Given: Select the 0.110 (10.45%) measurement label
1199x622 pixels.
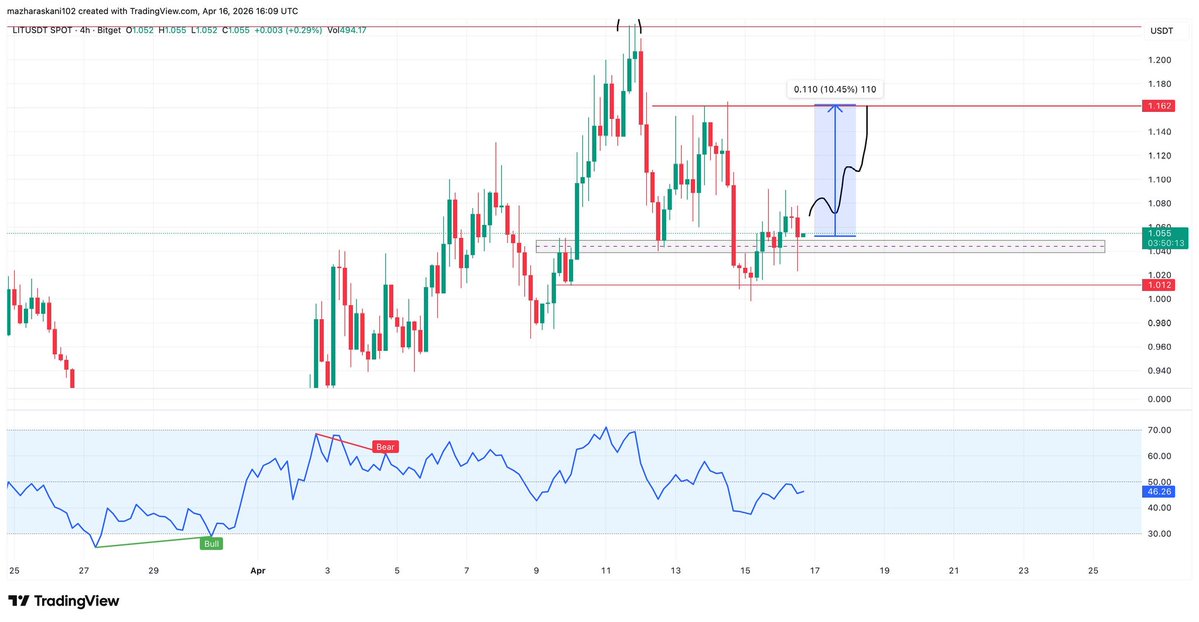Looking at the screenshot, I should pyautogui.click(x=833, y=89).
